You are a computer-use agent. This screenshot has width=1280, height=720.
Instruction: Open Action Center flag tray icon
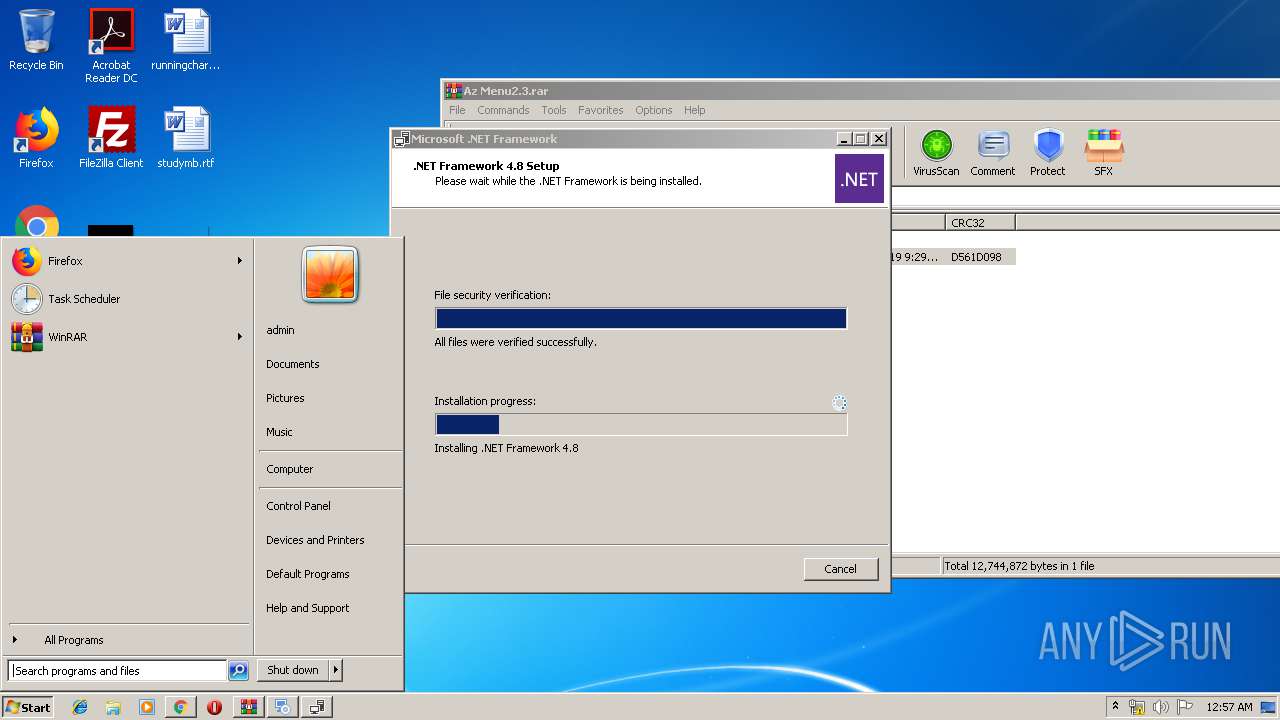(1184, 707)
